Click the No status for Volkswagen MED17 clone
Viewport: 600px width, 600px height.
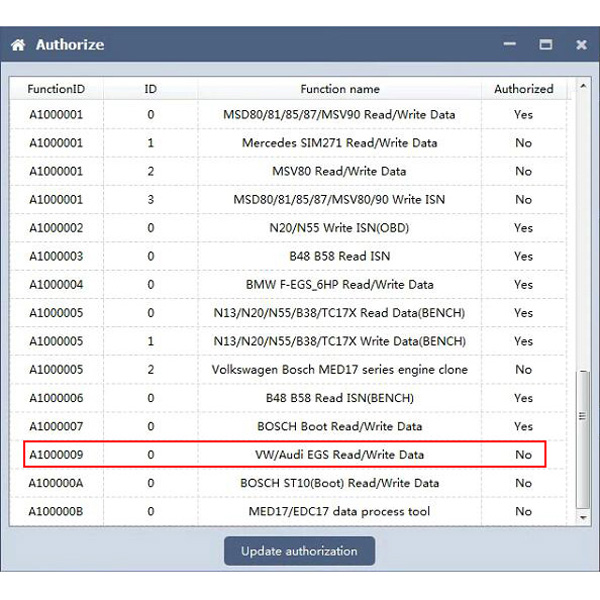pyautogui.click(x=523, y=369)
